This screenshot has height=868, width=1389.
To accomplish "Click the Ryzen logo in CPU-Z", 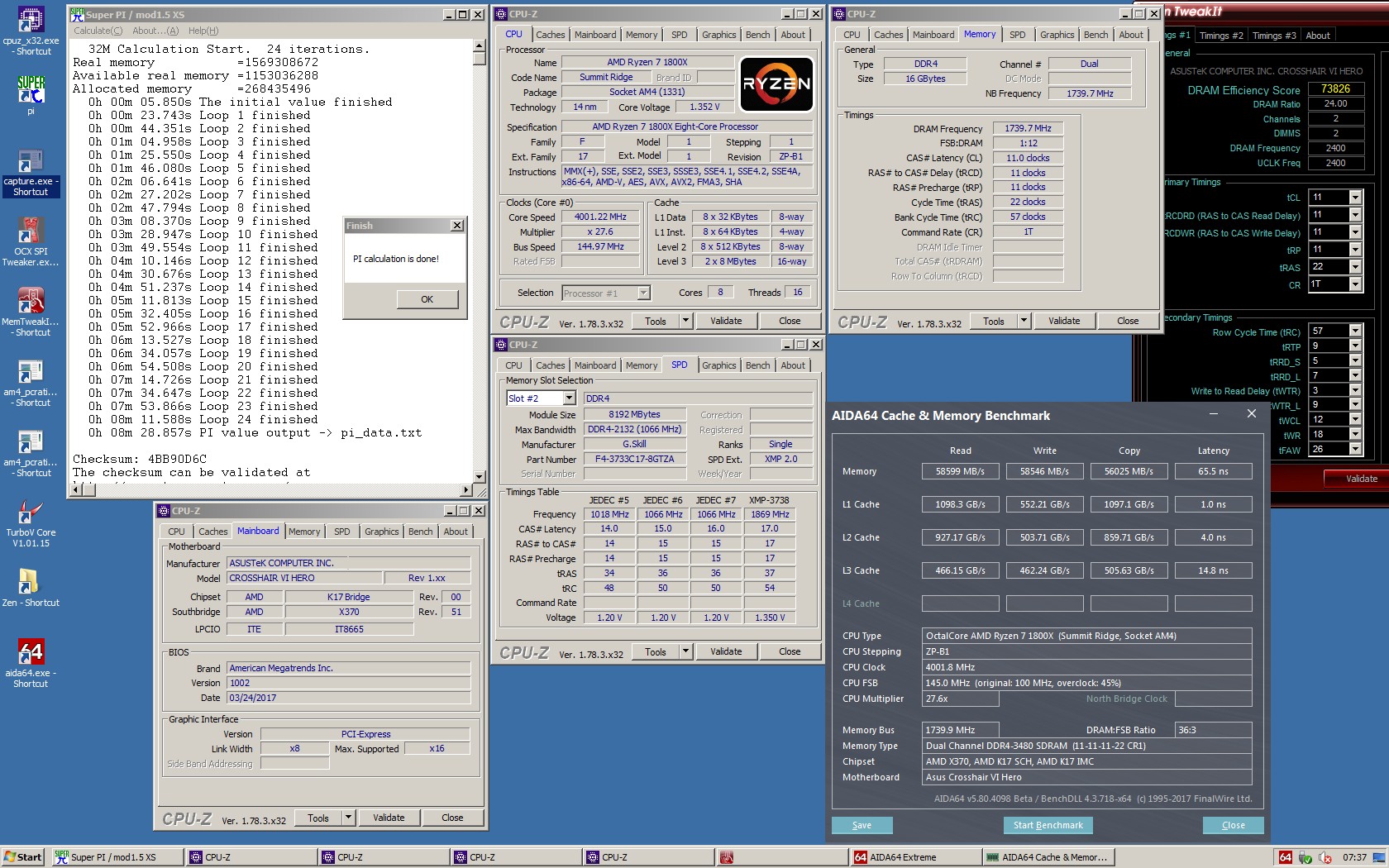I will pyautogui.click(x=776, y=83).
